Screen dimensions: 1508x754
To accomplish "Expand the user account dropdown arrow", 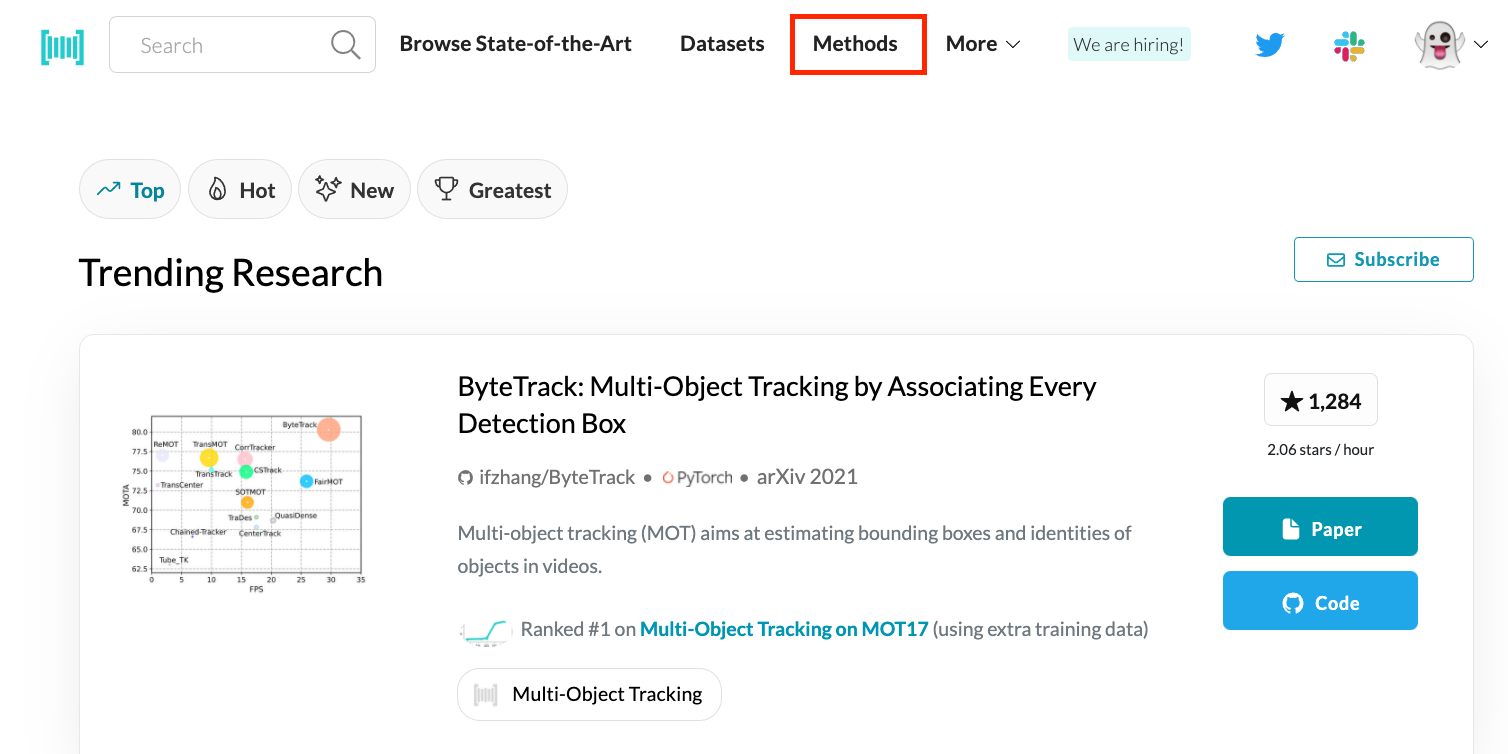I will [x=1481, y=45].
